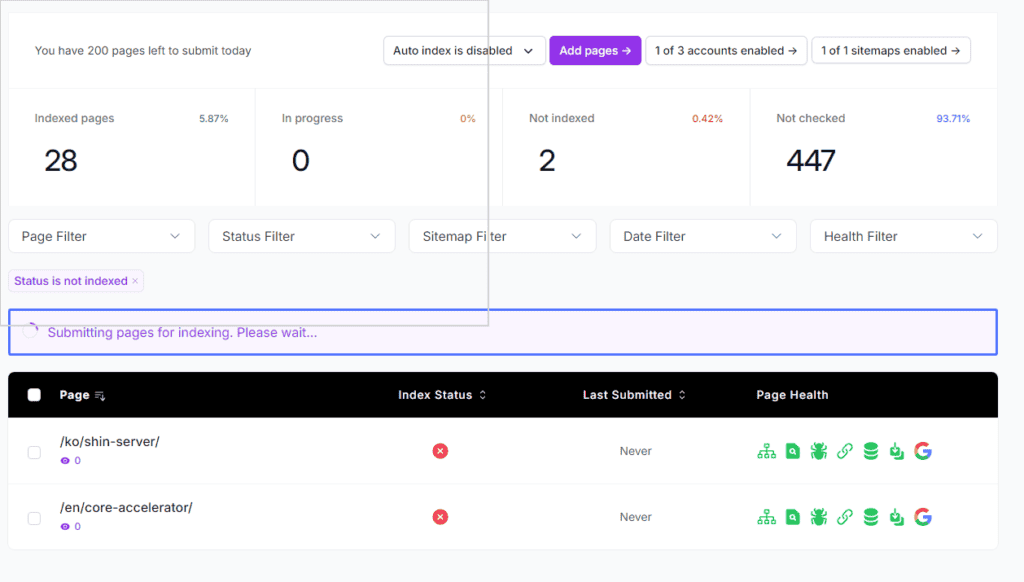The width and height of the screenshot is (1024, 582).
Task: Click 'You have 200 pages left' text
Action: point(143,51)
